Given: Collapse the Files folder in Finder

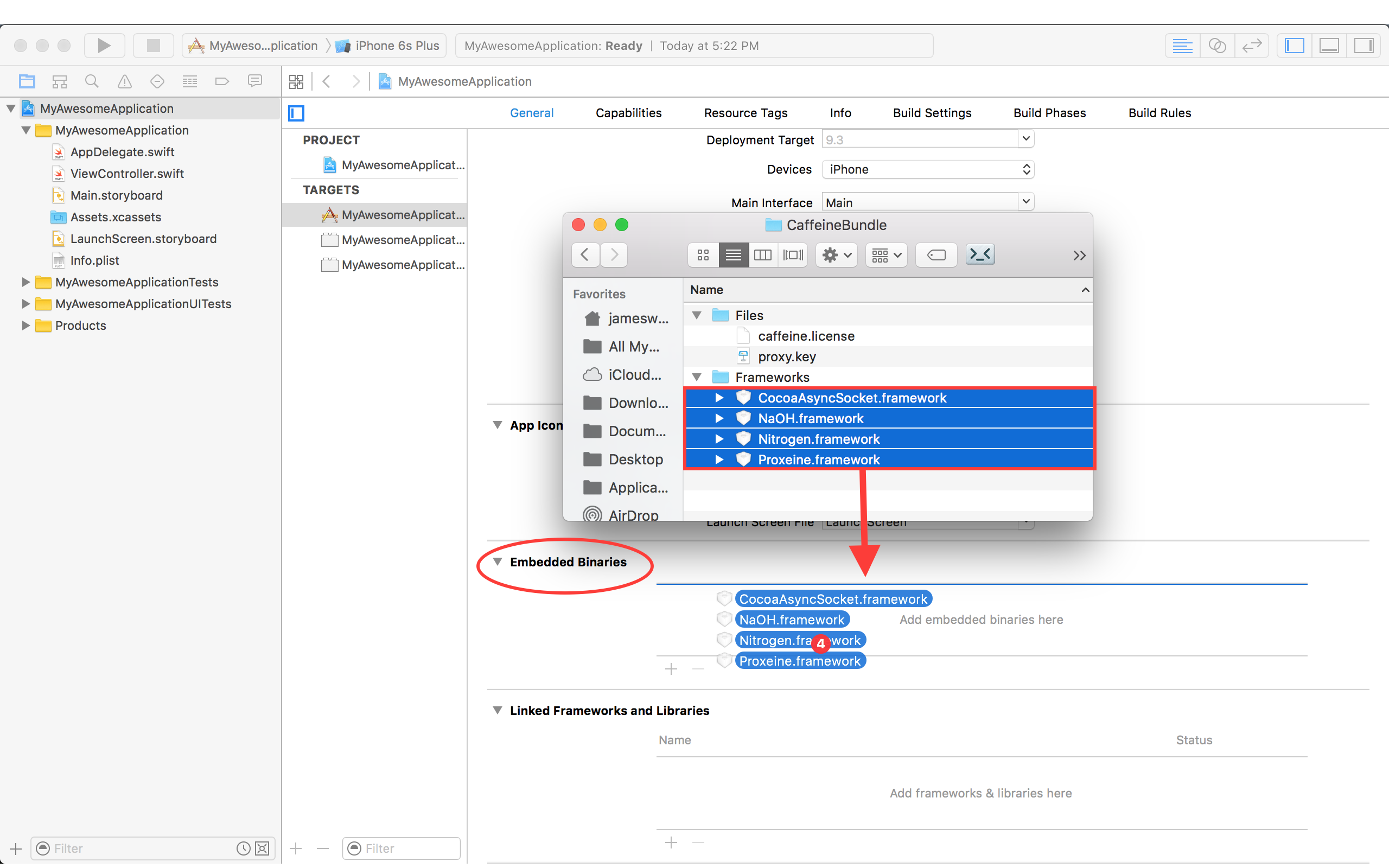Looking at the screenshot, I should coord(697,315).
